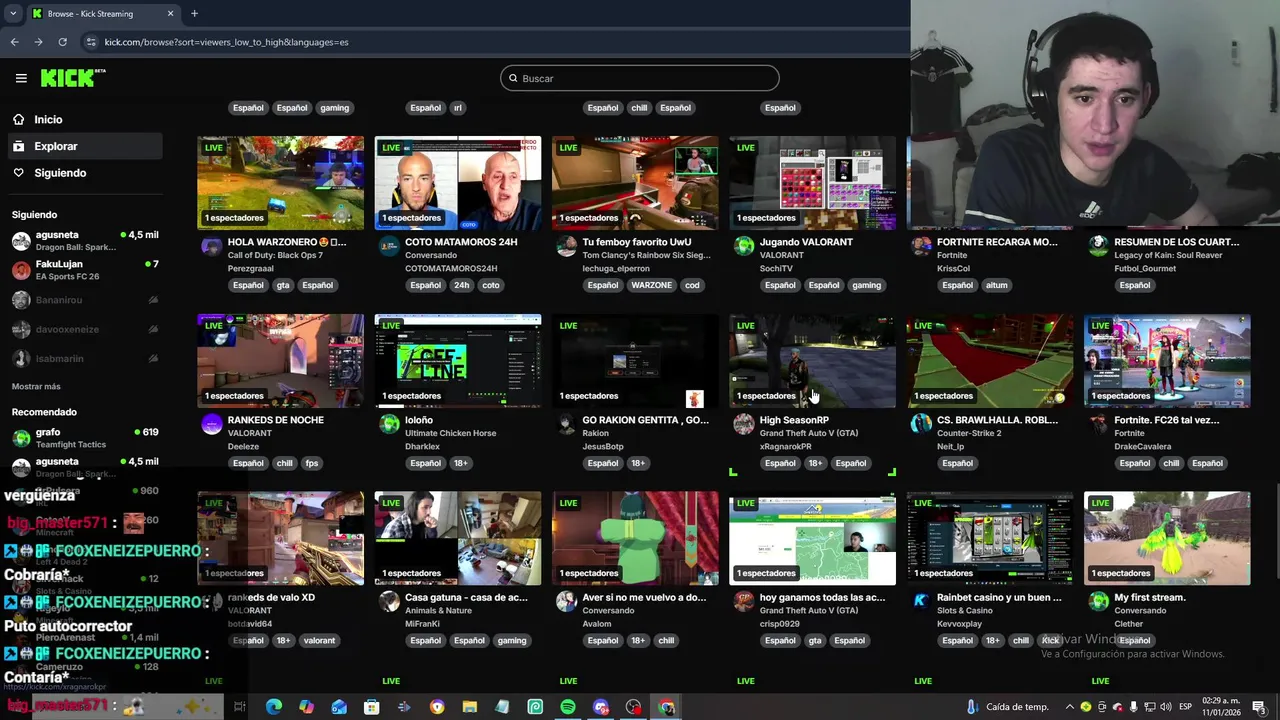Click the GO RAKION GENTITA stream title
Image resolution: width=1280 pixels, height=720 pixels.
(x=646, y=420)
